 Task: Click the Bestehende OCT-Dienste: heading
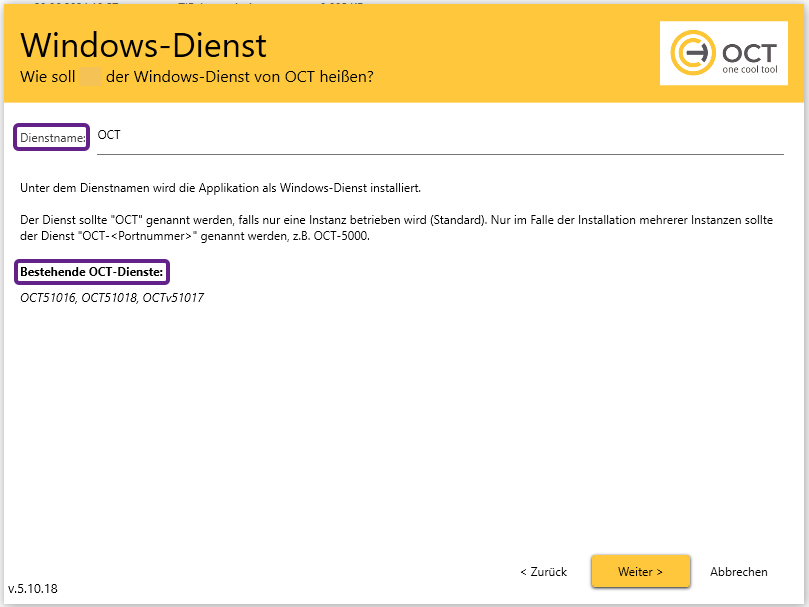point(91,272)
